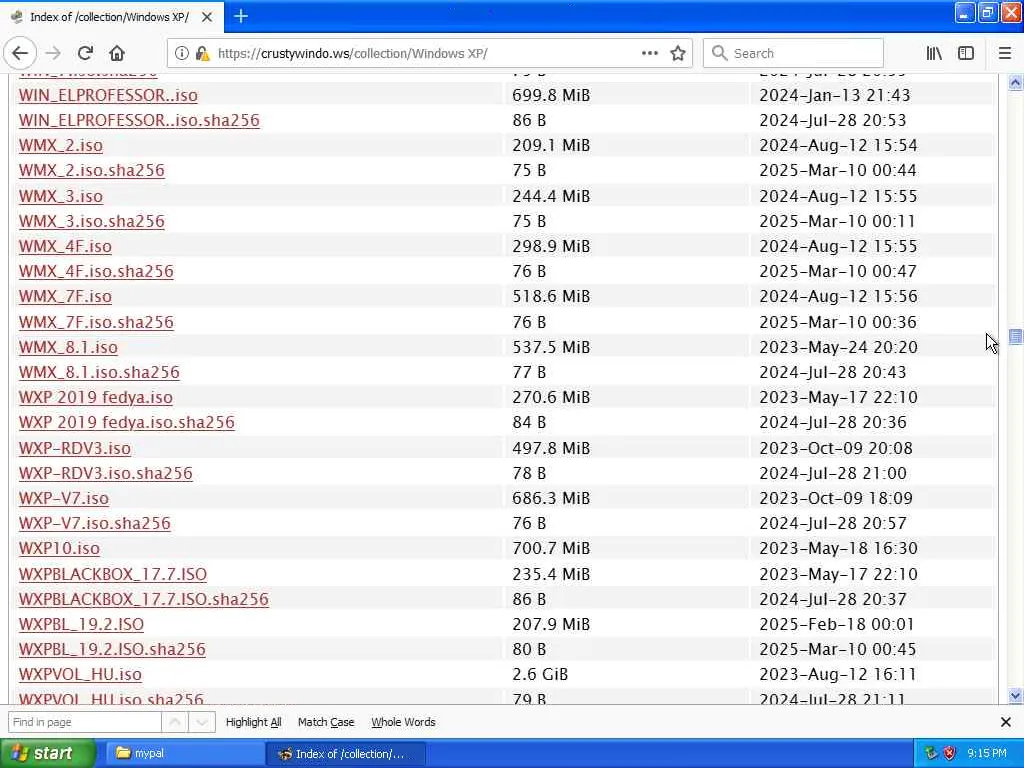1024x768 pixels.
Task: Download WMX_8.1.iso
Action: pos(68,347)
